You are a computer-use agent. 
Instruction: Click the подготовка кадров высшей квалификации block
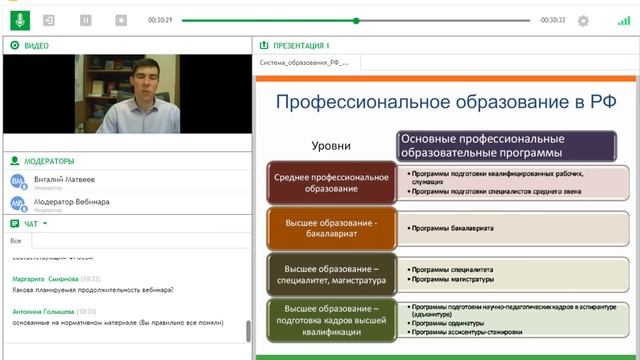tap(331, 320)
